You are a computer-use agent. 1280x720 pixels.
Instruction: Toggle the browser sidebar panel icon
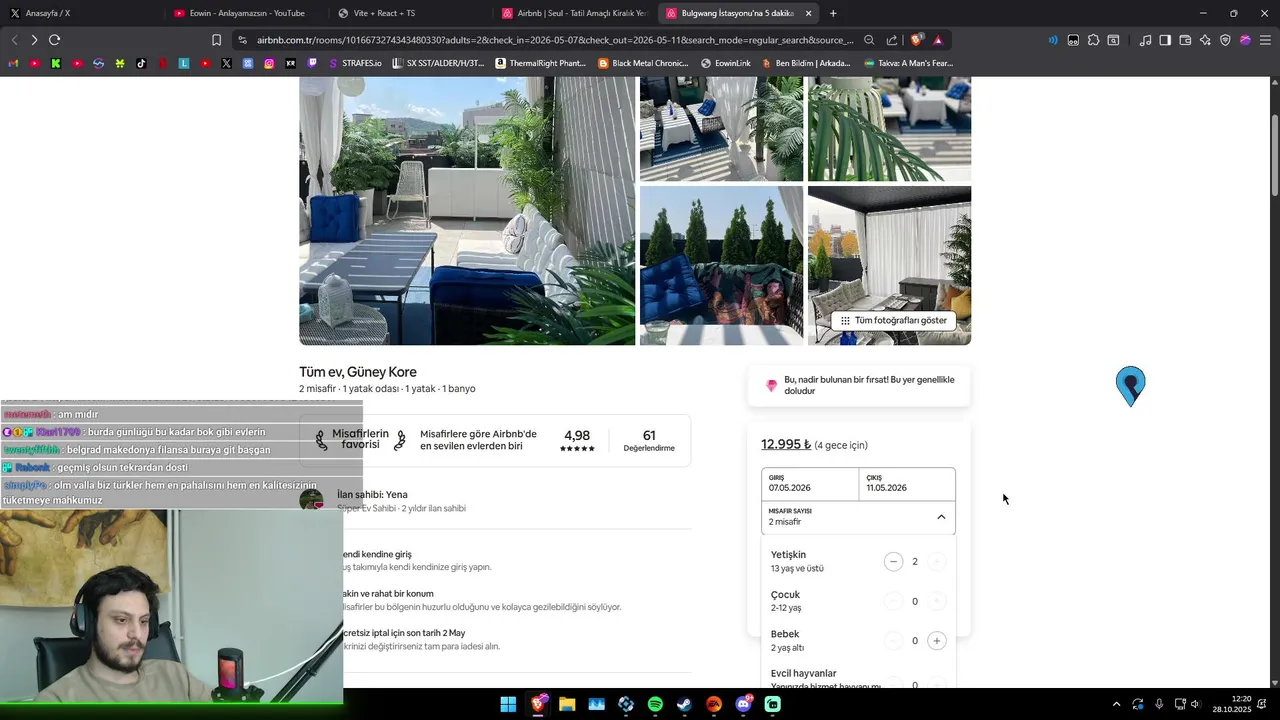click(1165, 40)
